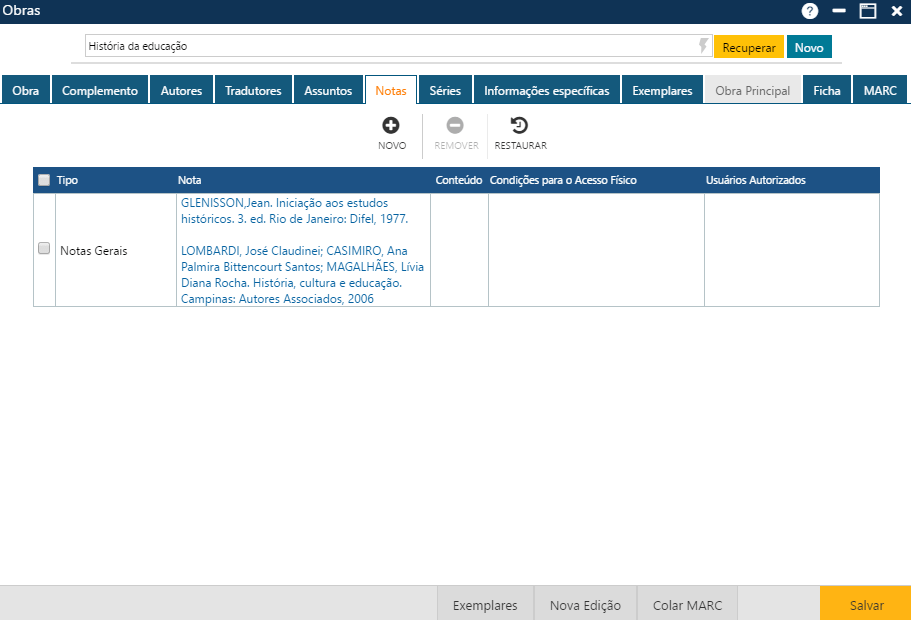Go to the Tradutores tab

pyautogui.click(x=253, y=89)
